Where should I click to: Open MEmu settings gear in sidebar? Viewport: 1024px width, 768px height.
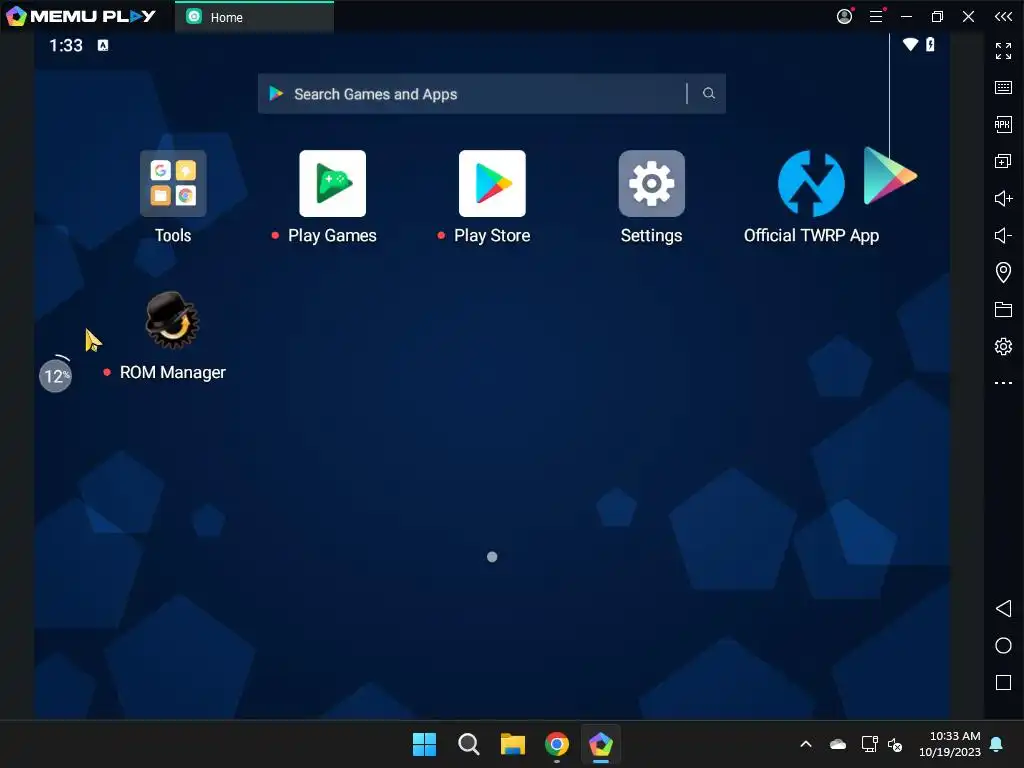pyautogui.click(x=1003, y=346)
